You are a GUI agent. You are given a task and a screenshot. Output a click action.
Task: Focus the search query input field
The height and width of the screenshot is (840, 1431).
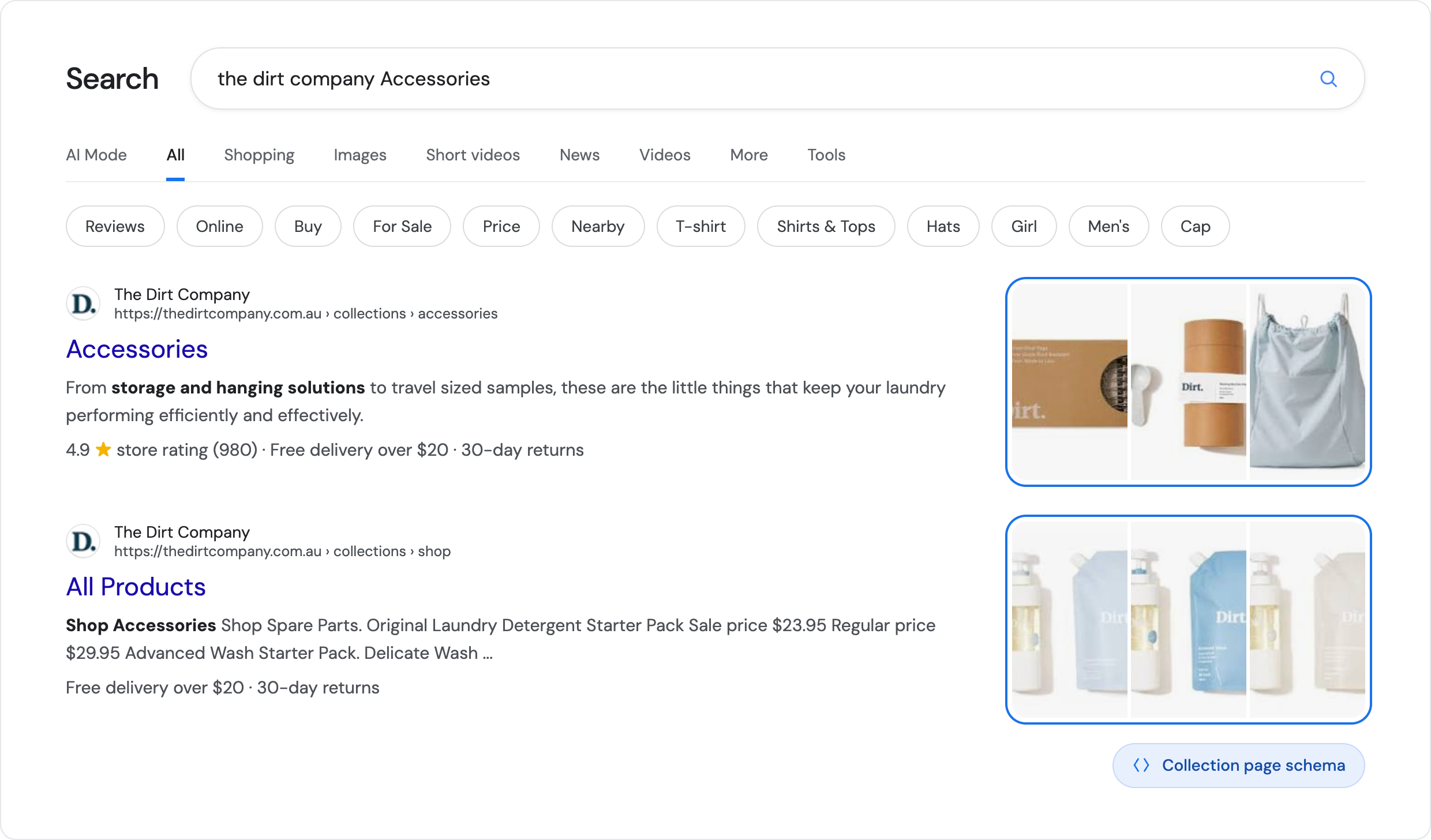pyautogui.click(x=777, y=78)
